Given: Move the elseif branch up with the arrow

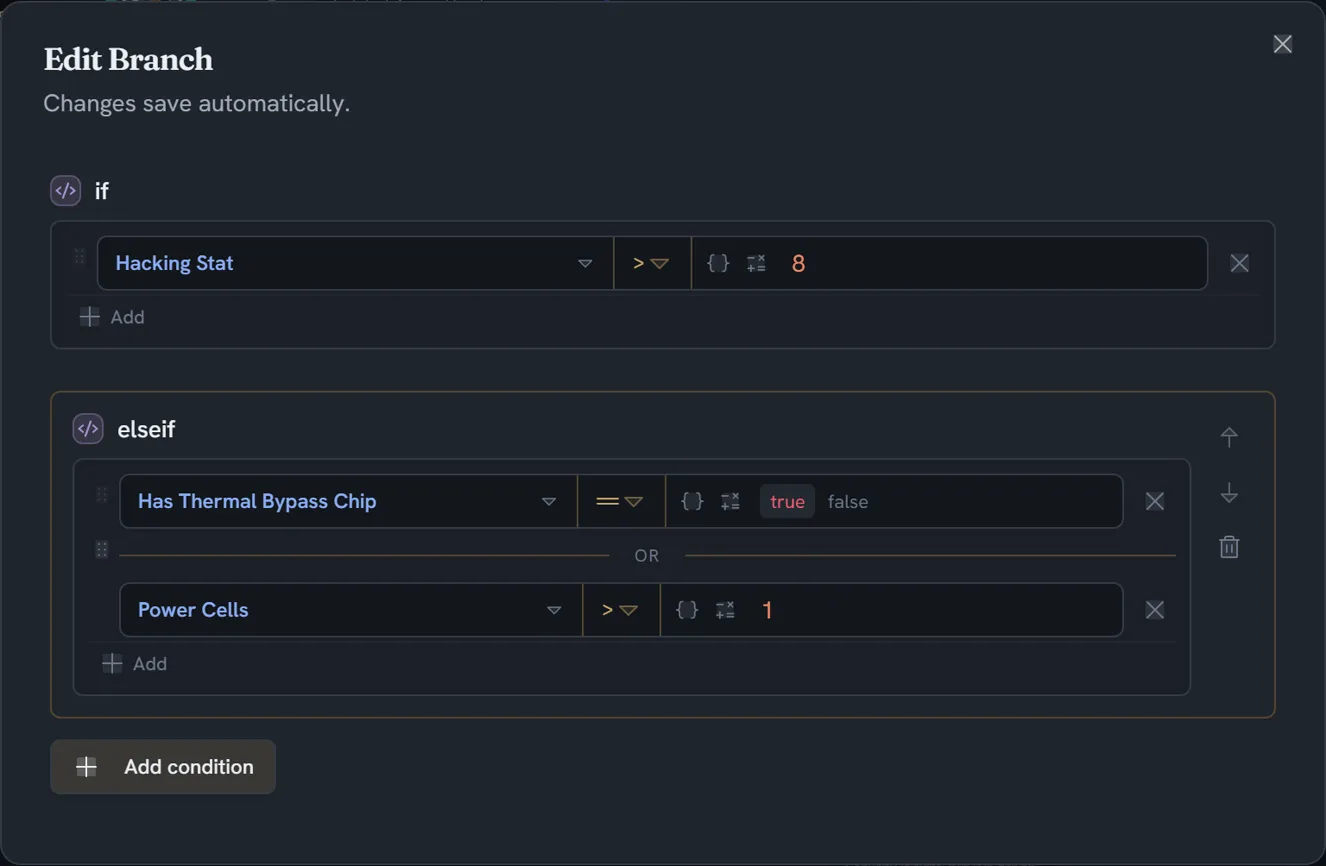Looking at the screenshot, I should click(1229, 436).
